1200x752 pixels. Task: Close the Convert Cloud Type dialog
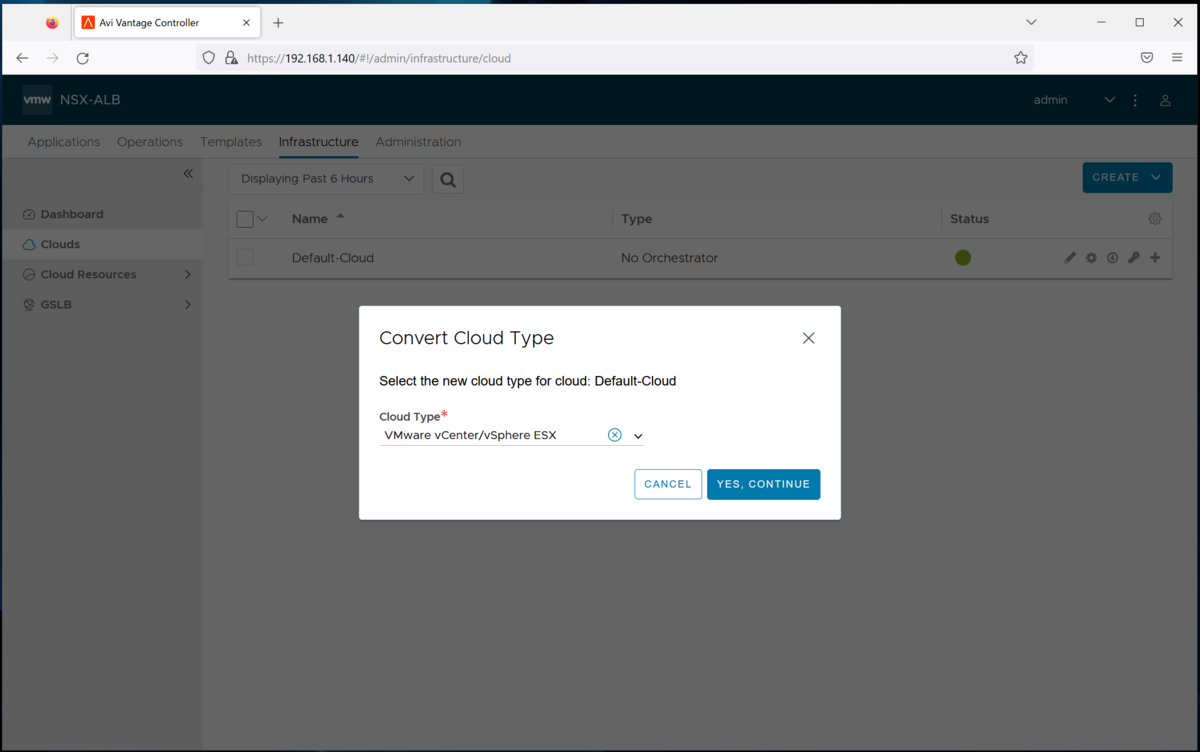tap(808, 338)
